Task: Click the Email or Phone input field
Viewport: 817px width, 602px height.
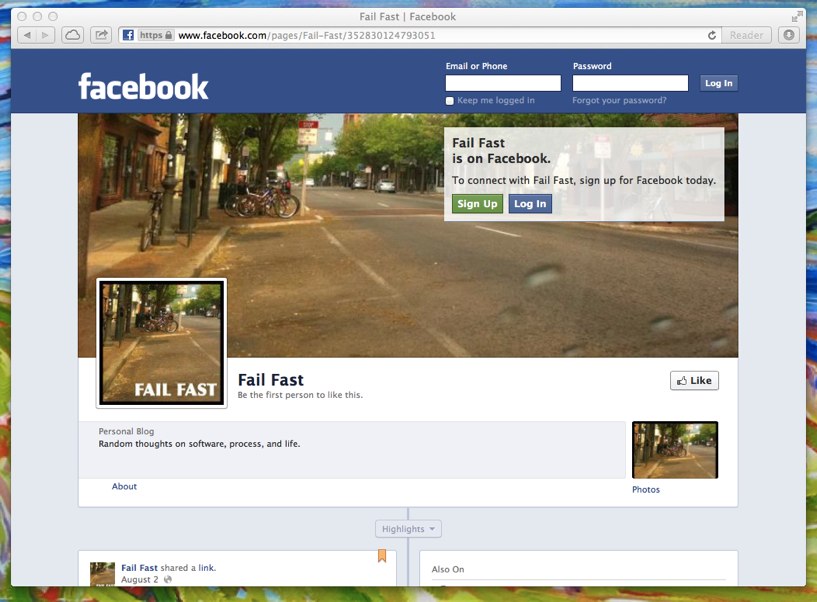Action: 503,83
